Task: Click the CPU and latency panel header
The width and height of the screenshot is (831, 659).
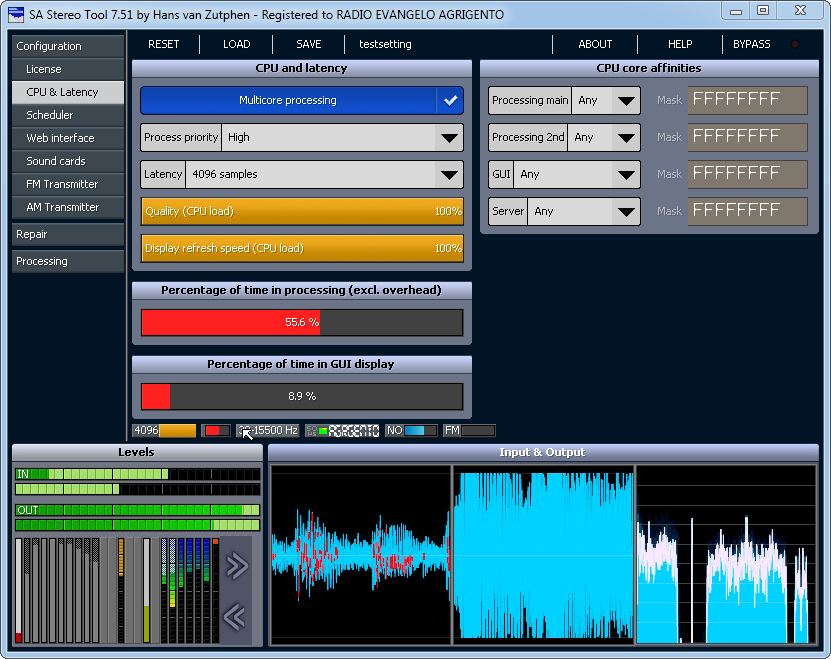Action: [x=302, y=68]
